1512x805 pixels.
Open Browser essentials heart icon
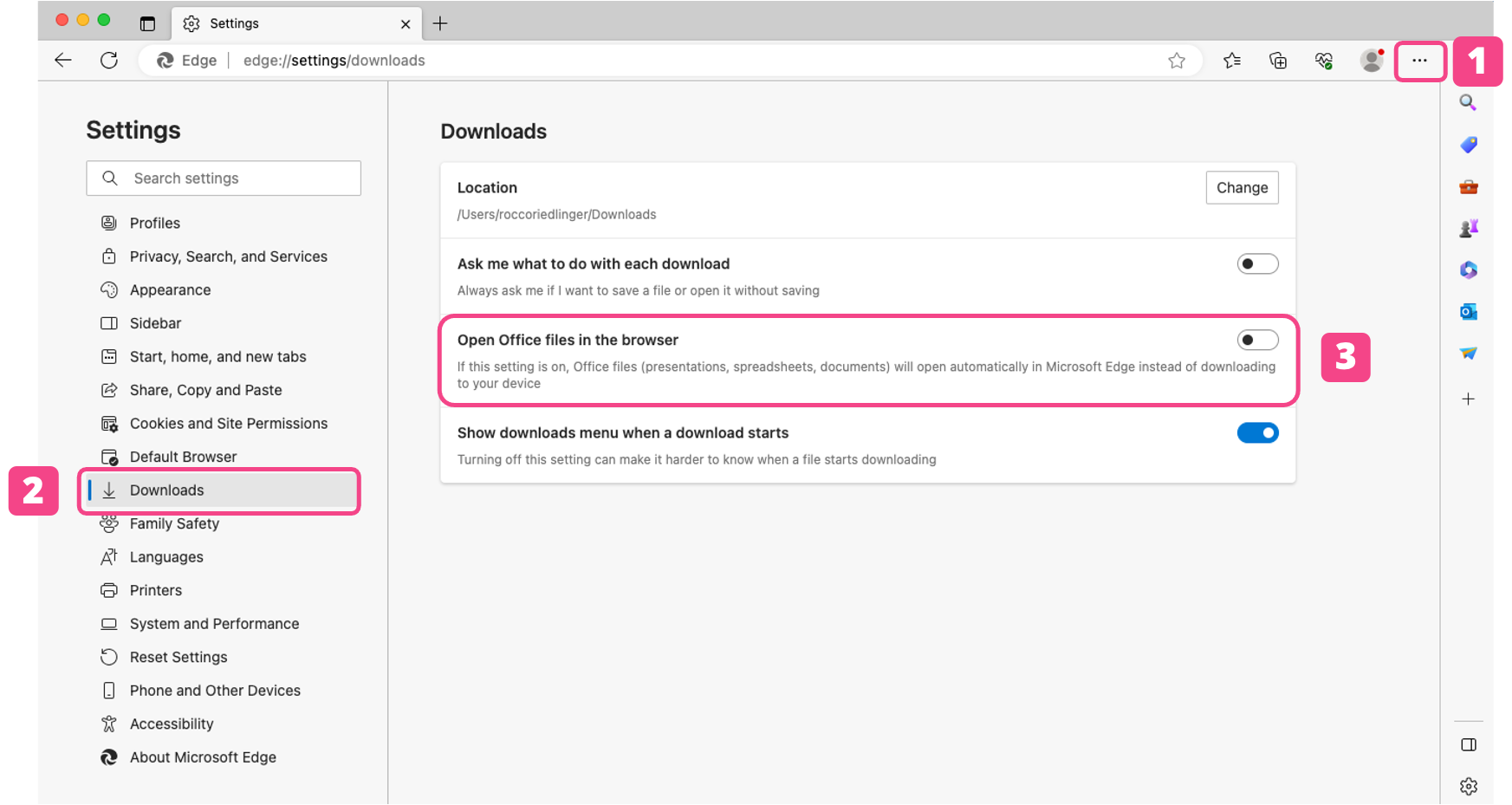1324,61
